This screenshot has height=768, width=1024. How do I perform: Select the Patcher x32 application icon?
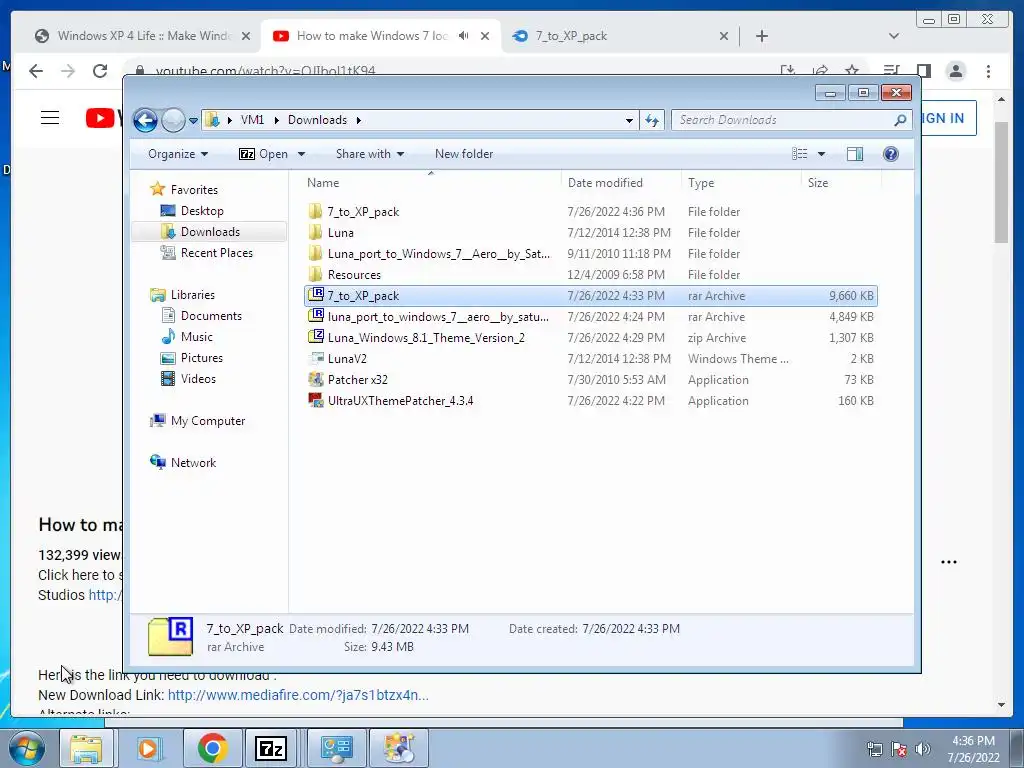[x=316, y=379]
